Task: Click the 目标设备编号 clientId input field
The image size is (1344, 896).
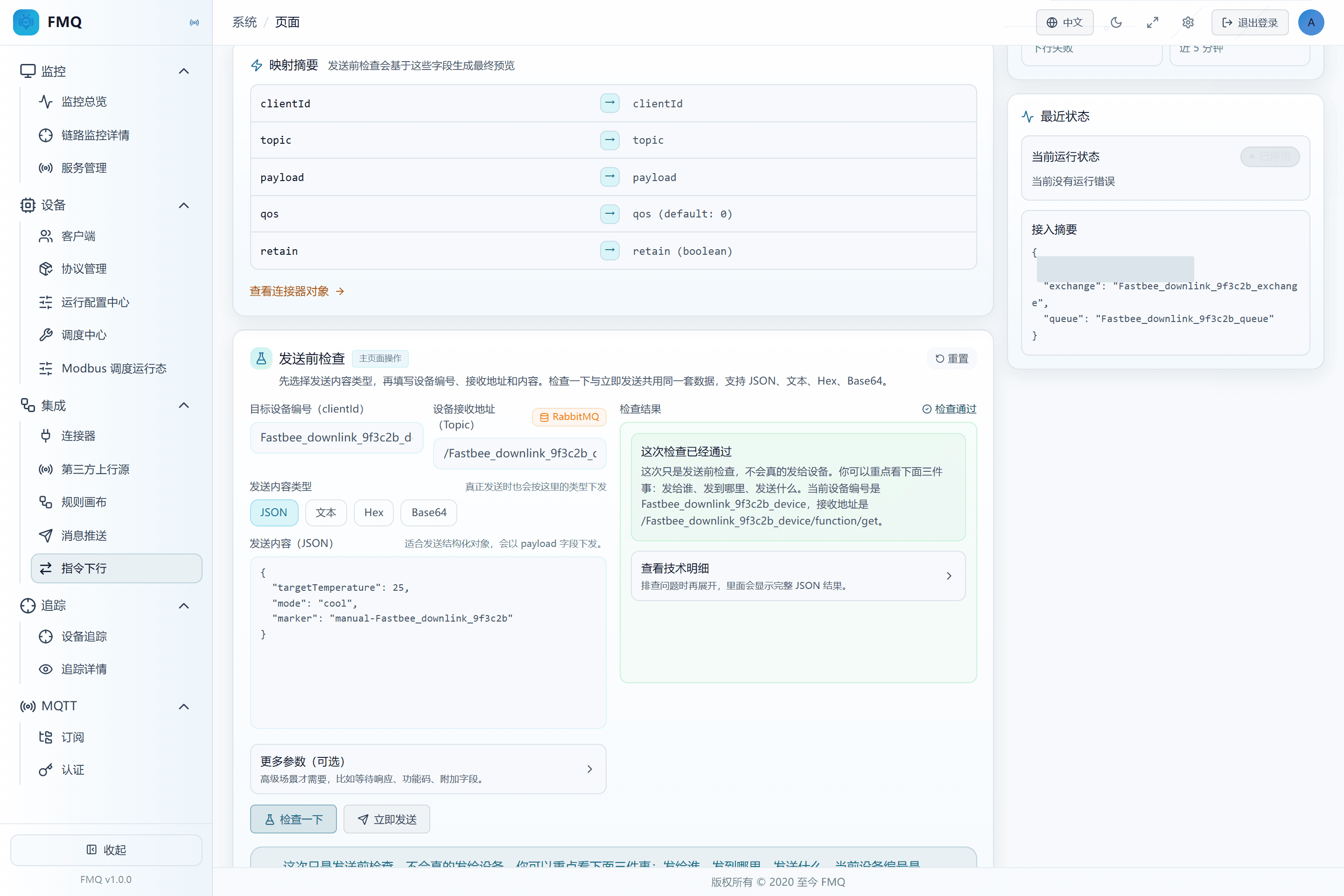Action: 336,438
